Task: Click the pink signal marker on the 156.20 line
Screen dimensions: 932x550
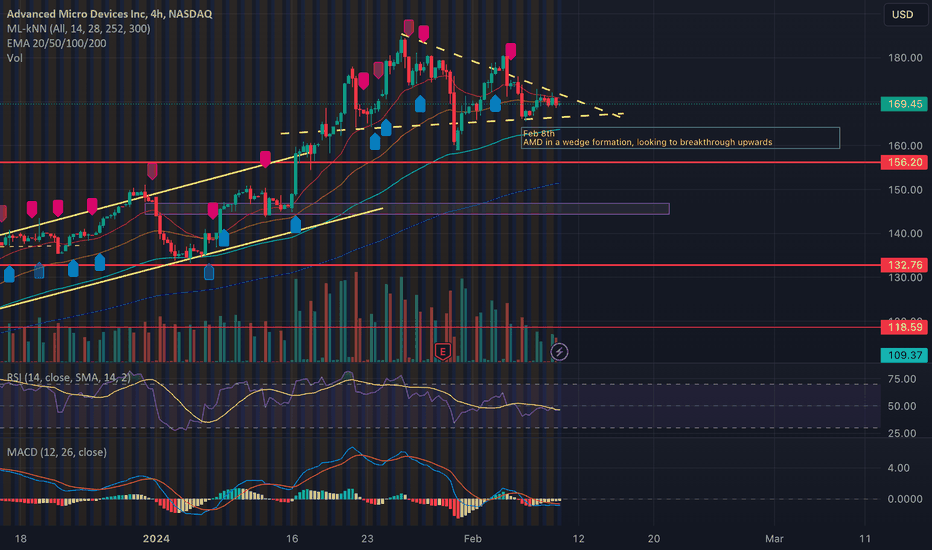Action: tap(265, 158)
